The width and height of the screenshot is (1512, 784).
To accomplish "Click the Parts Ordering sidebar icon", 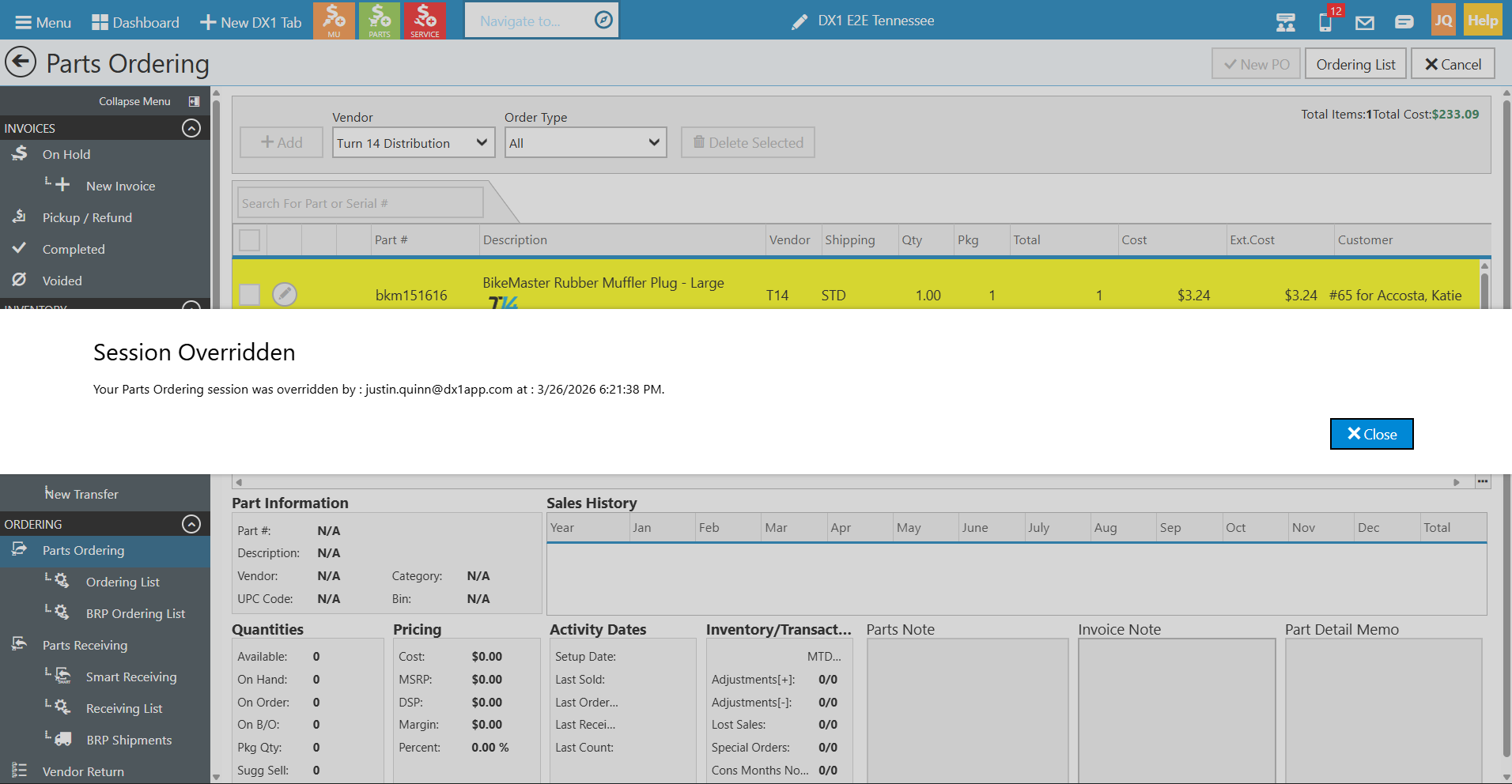I will pos(19,549).
